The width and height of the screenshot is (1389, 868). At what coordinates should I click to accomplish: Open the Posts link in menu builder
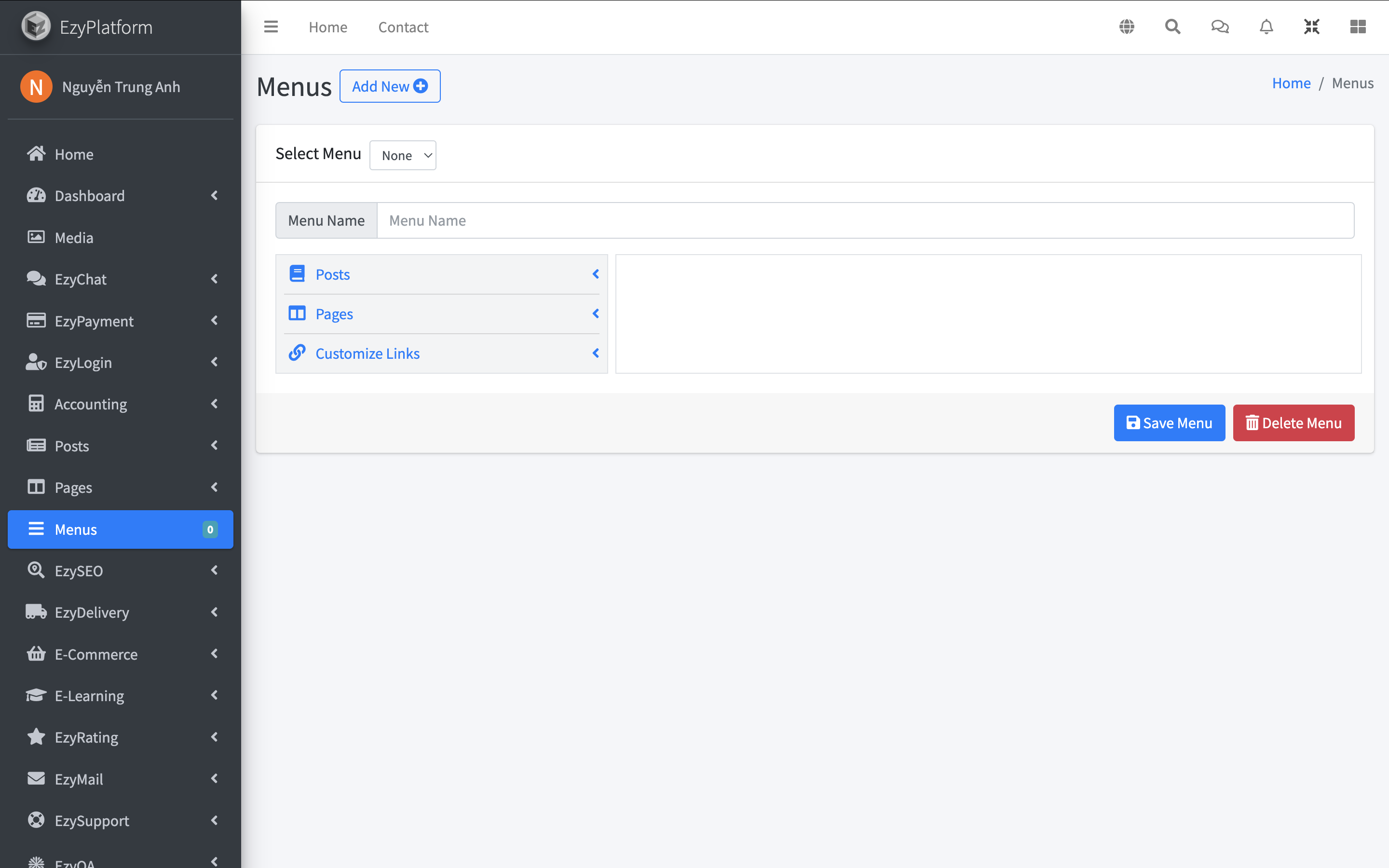(332, 274)
